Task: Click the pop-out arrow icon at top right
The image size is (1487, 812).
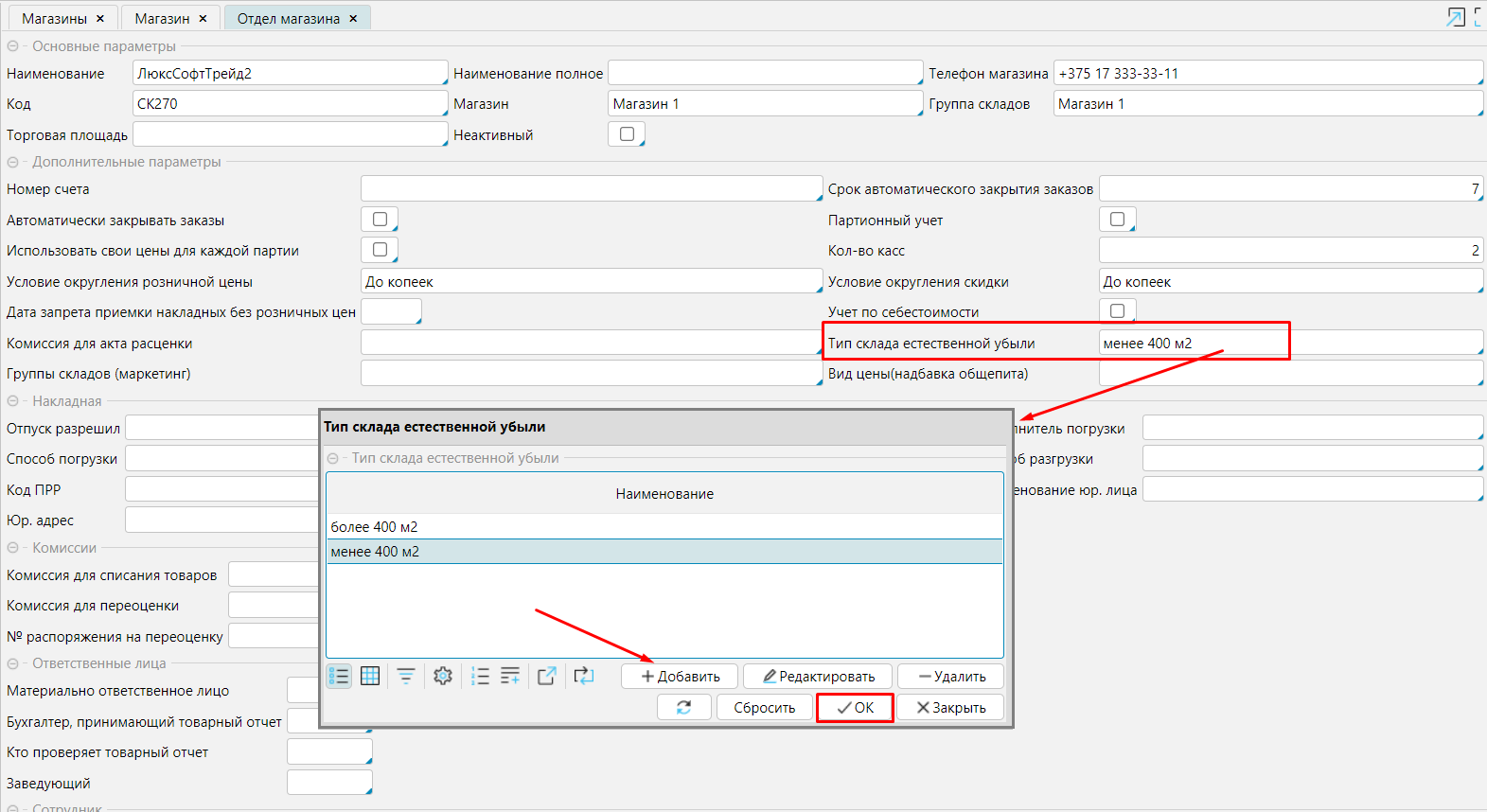Action: tap(1456, 17)
